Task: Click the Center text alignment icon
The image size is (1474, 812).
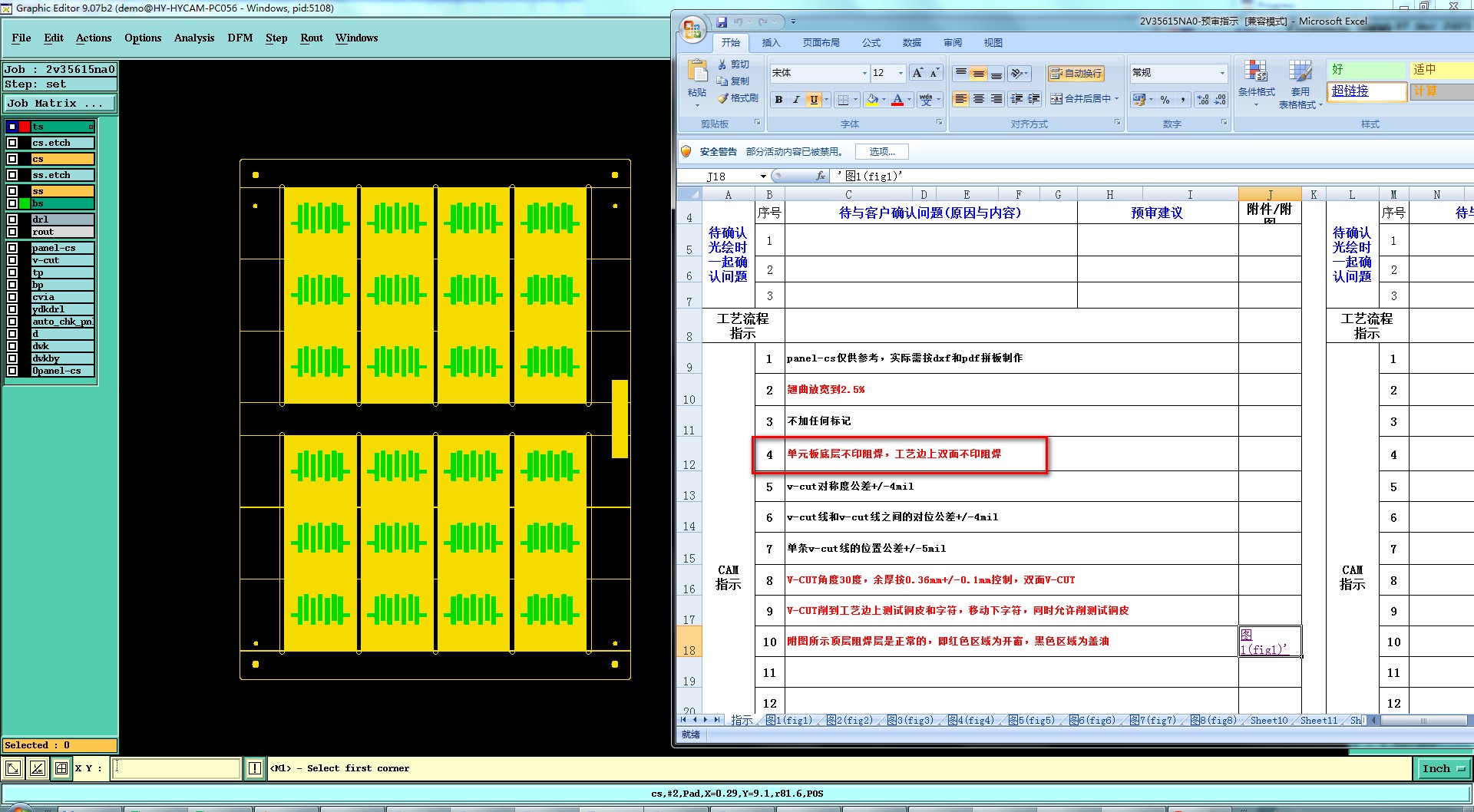Action: (979, 99)
